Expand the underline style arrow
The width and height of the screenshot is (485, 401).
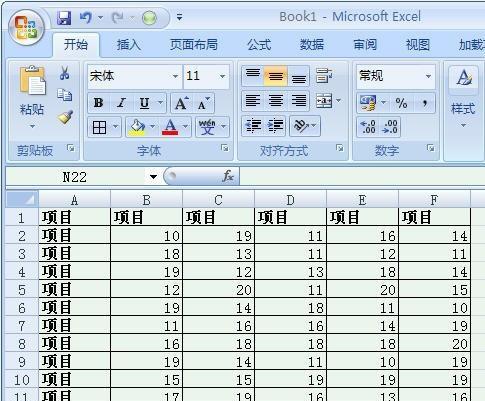pos(160,102)
